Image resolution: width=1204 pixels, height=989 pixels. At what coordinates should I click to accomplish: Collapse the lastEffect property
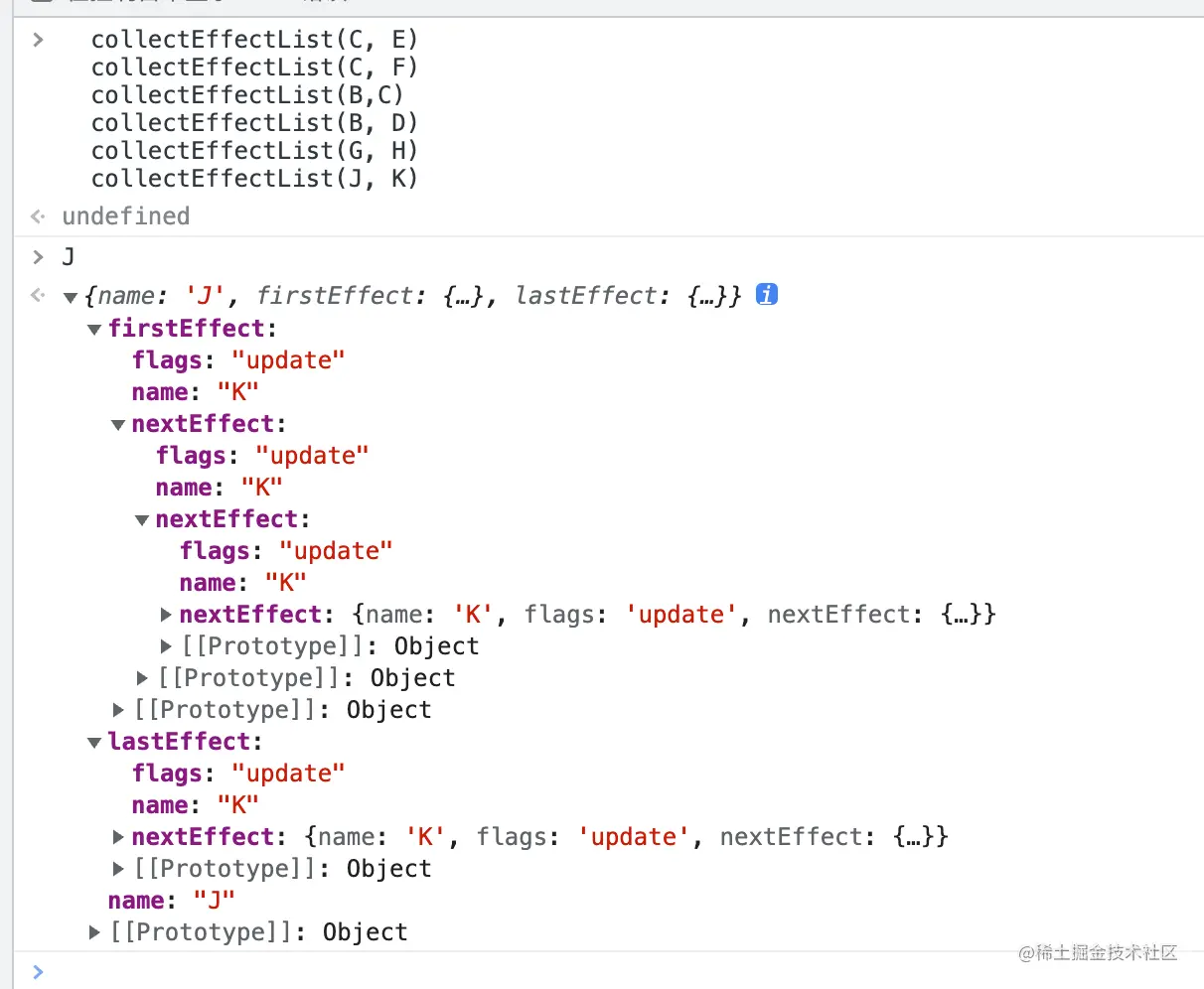pyautogui.click(x=94, y=742)
